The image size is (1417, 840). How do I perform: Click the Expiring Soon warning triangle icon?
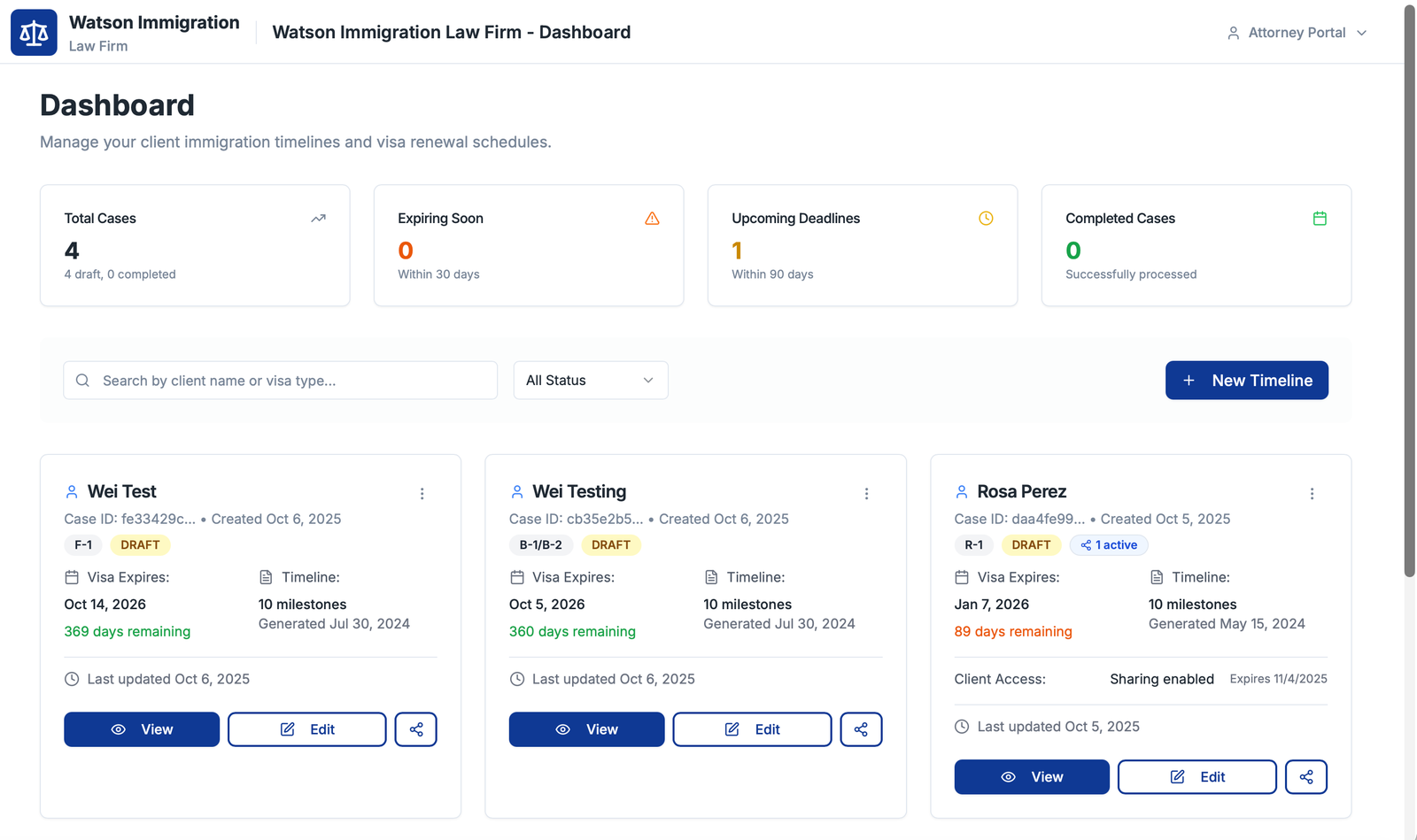652,219
